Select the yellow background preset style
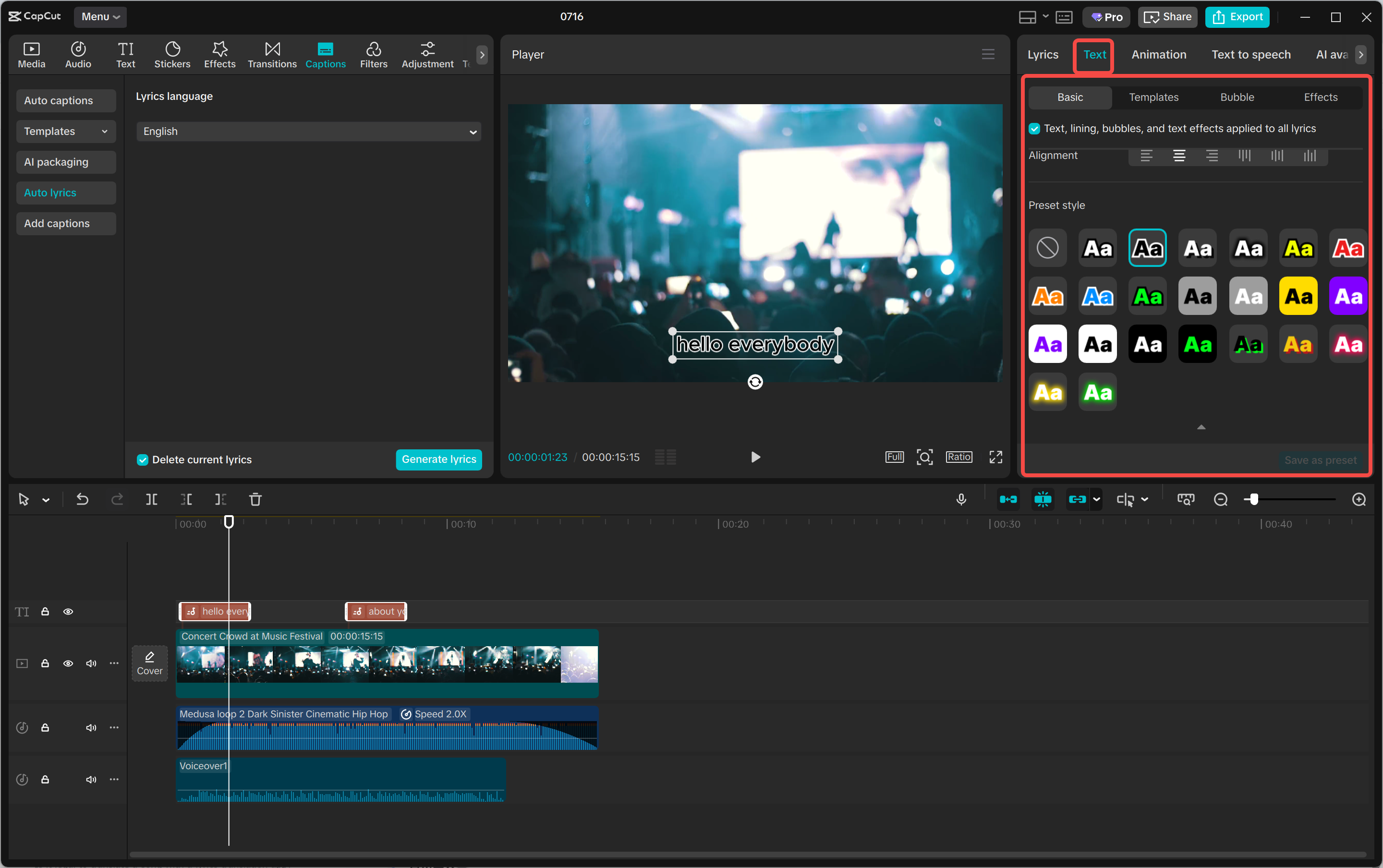Viewport: 1383px width, 868px height. pyautogui.click(x=1298, y=297)
